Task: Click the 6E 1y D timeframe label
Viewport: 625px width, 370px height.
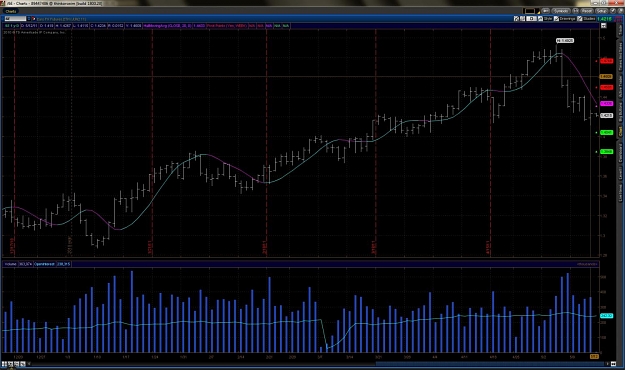Action: (x=12, y=26)
